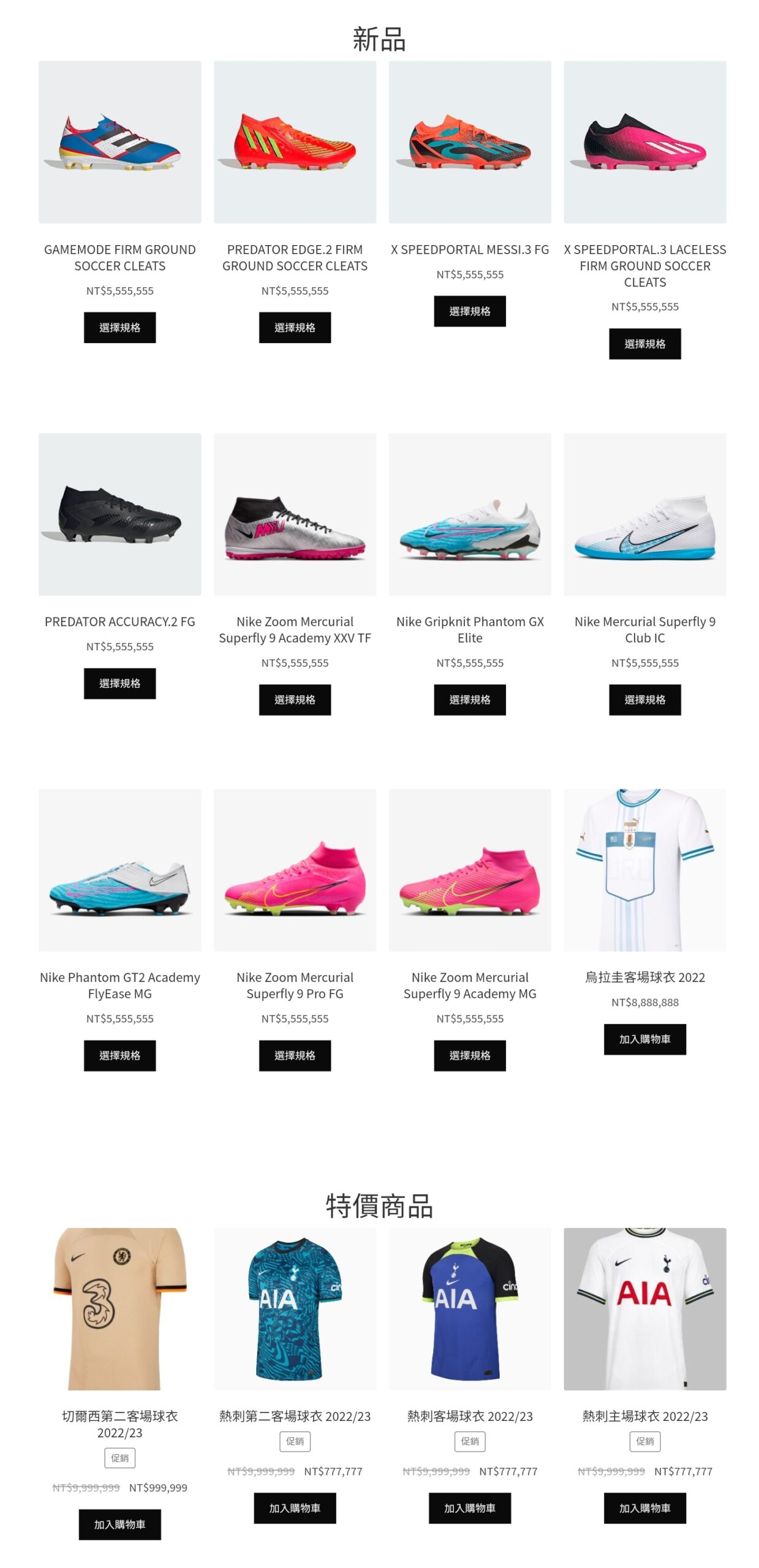Open the Nike Zoom Mercurial XXV TF image

click(x=295, y=514)
